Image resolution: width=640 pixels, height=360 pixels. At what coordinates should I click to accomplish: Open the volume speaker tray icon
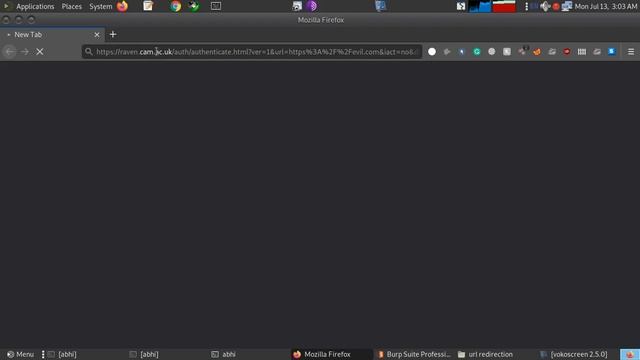[545, 7]
